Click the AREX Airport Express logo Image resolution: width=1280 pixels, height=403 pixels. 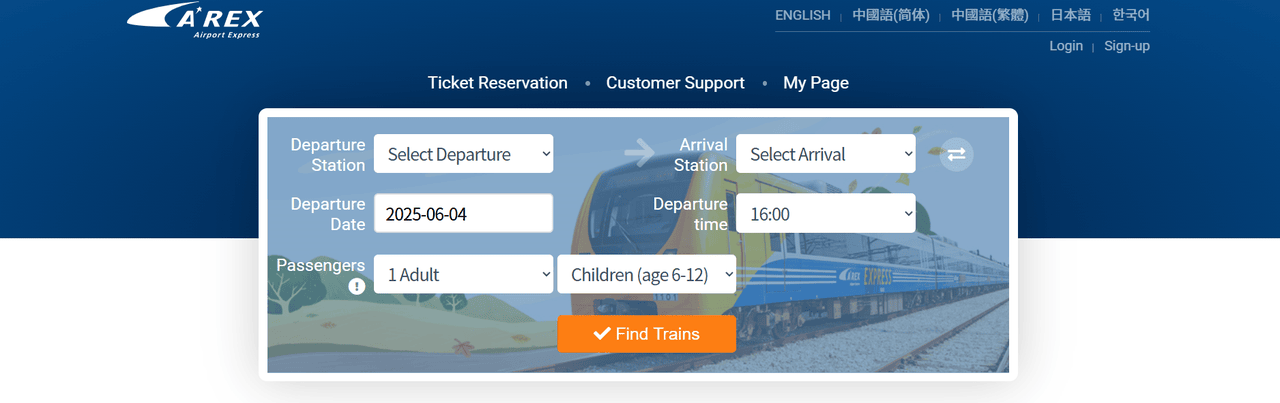tap(195, 18)
